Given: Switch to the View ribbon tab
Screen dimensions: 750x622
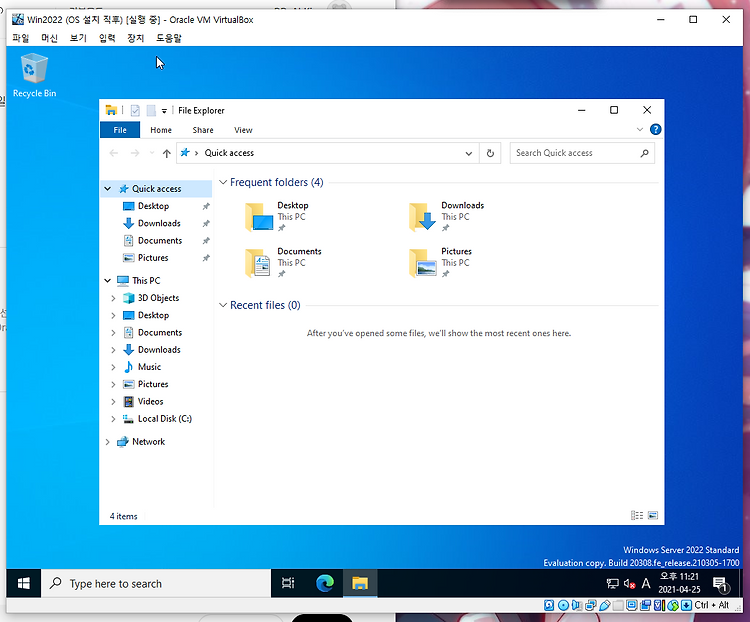Looking at the screenshot, I should 243,130.
